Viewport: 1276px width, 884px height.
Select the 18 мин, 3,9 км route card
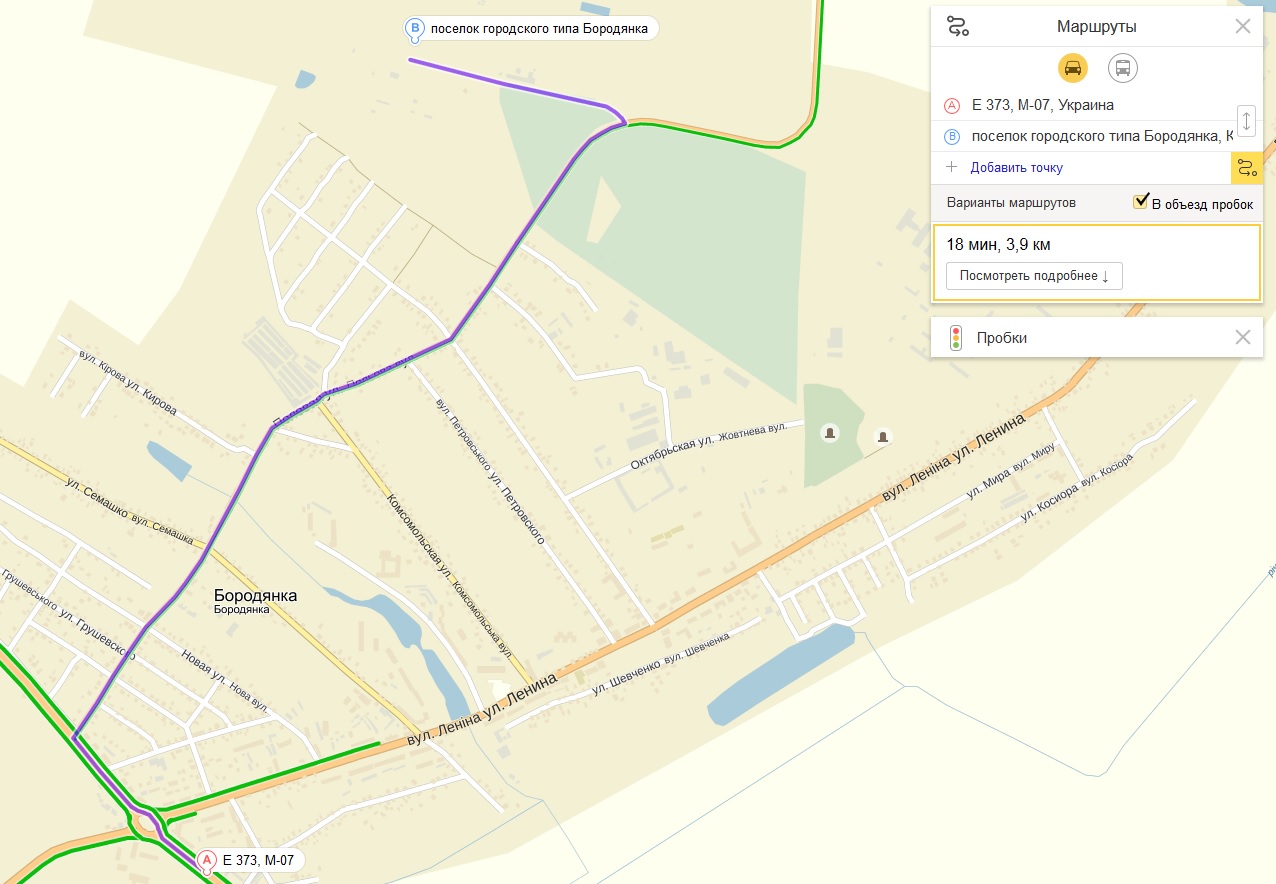1097,263
